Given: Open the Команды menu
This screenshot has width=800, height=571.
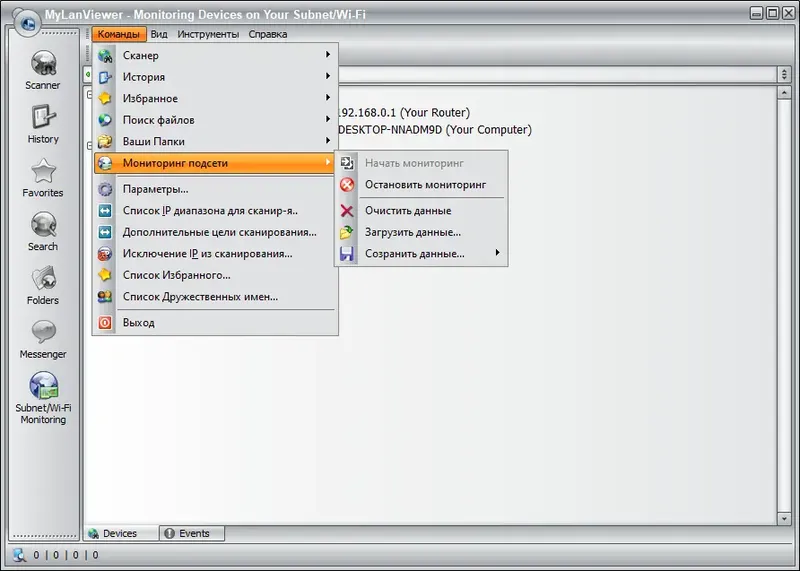Looking at the screenshot, I should 119,34.
